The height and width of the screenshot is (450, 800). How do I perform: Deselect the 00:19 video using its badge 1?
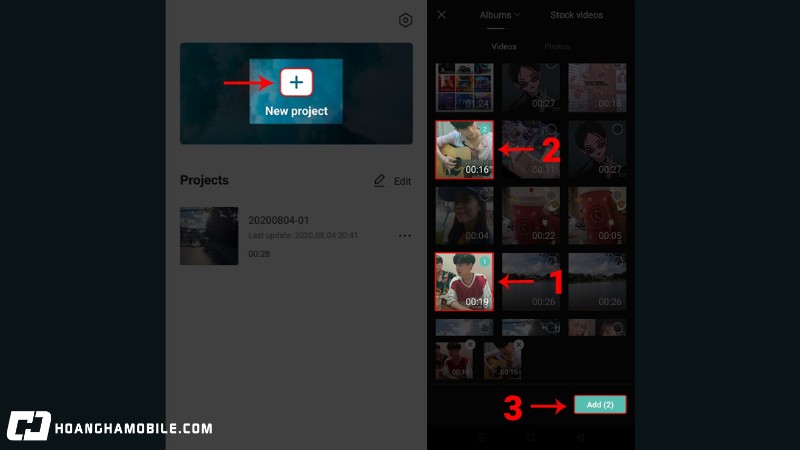point(484,262)
